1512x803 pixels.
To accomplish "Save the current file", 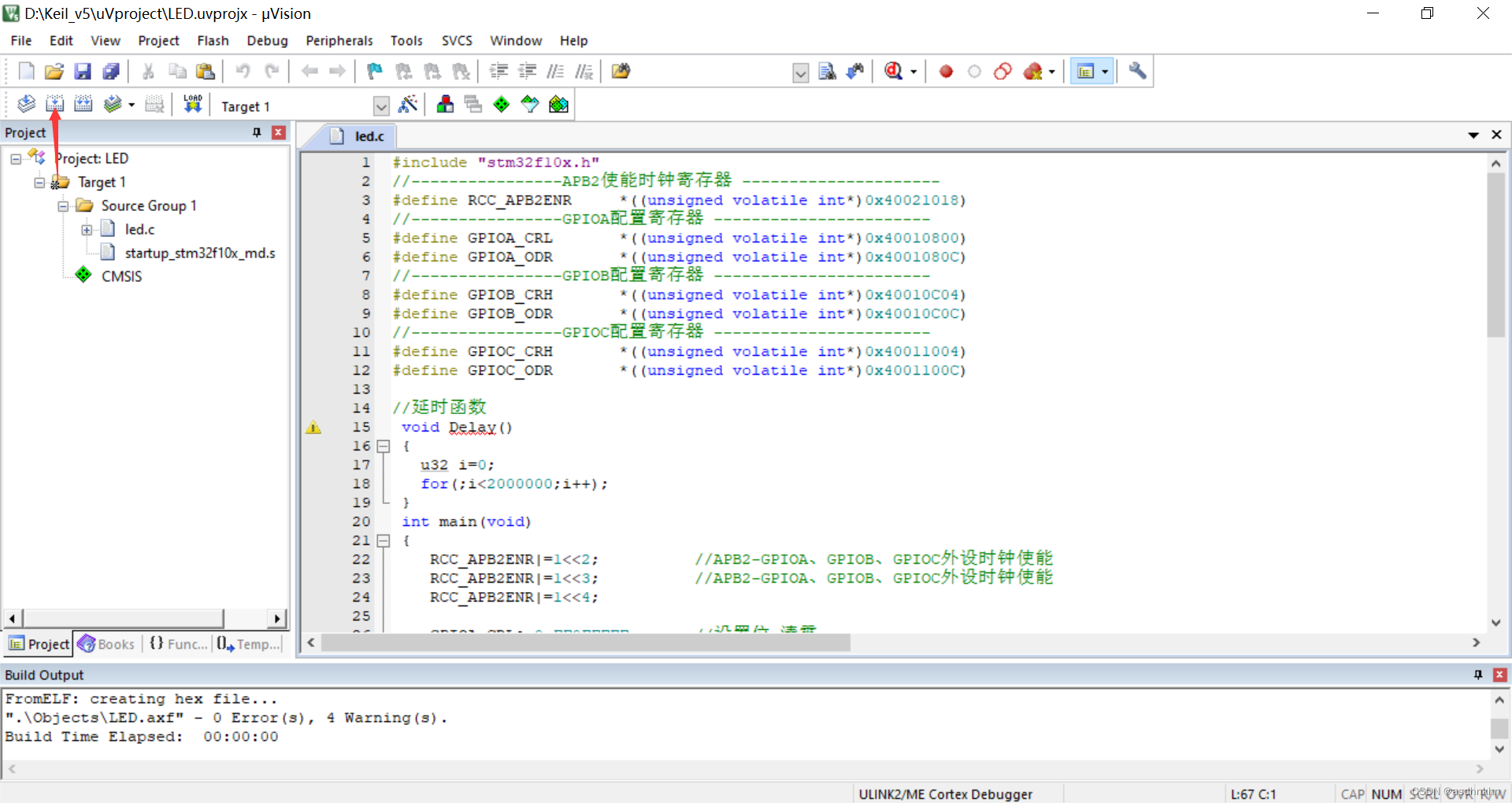I will coord(83,72).
